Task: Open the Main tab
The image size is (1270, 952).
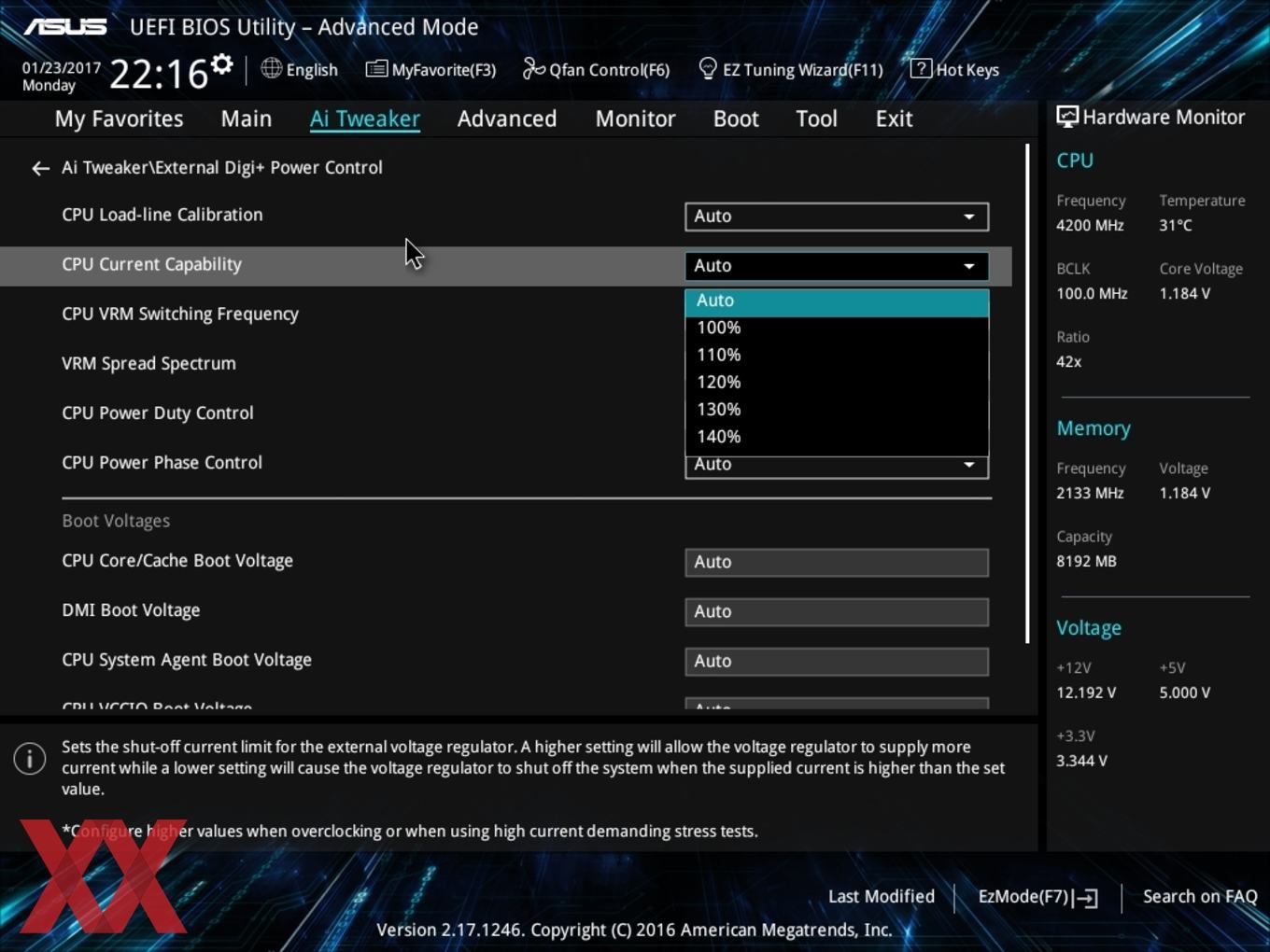Action: [x=247, y=119]
